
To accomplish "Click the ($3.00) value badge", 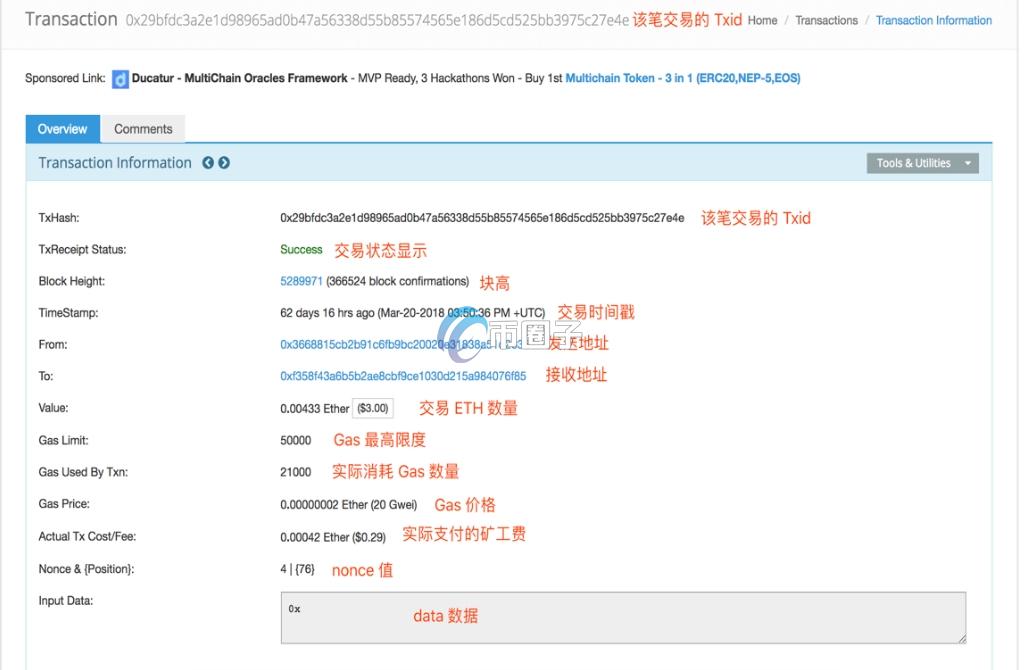I will coord(372,407).
